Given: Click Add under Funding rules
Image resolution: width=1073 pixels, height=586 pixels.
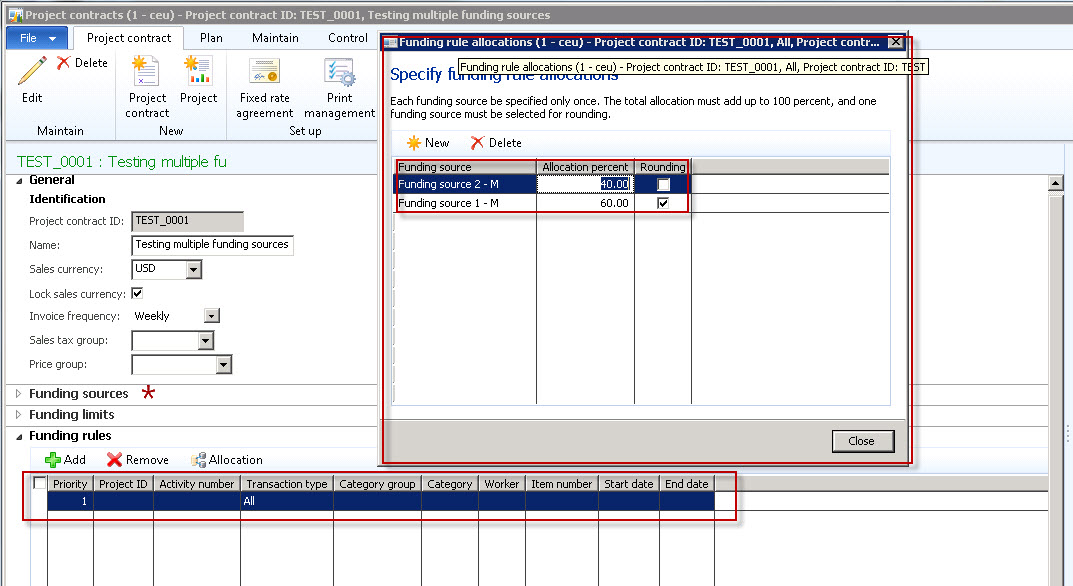Looking at the screenshot, I should click(66, 460).
